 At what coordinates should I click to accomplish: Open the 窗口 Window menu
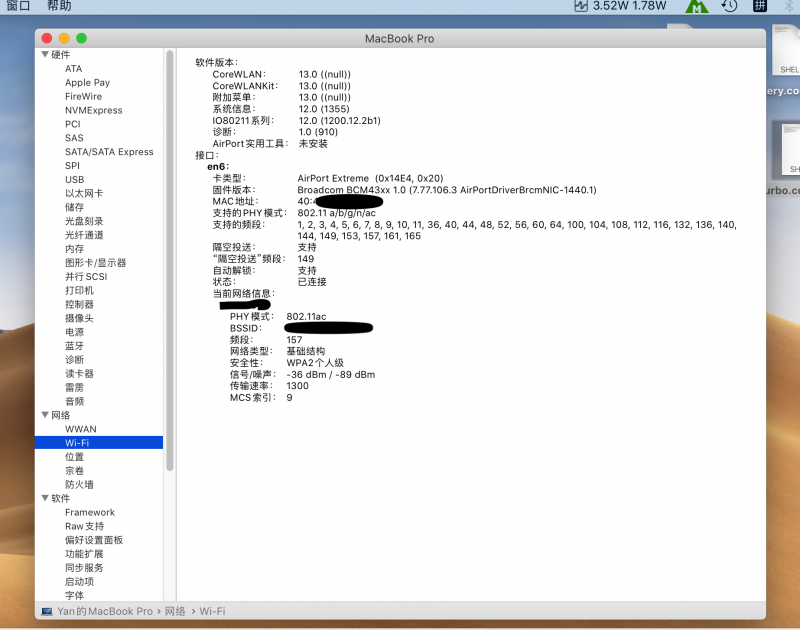coord(18,6)
